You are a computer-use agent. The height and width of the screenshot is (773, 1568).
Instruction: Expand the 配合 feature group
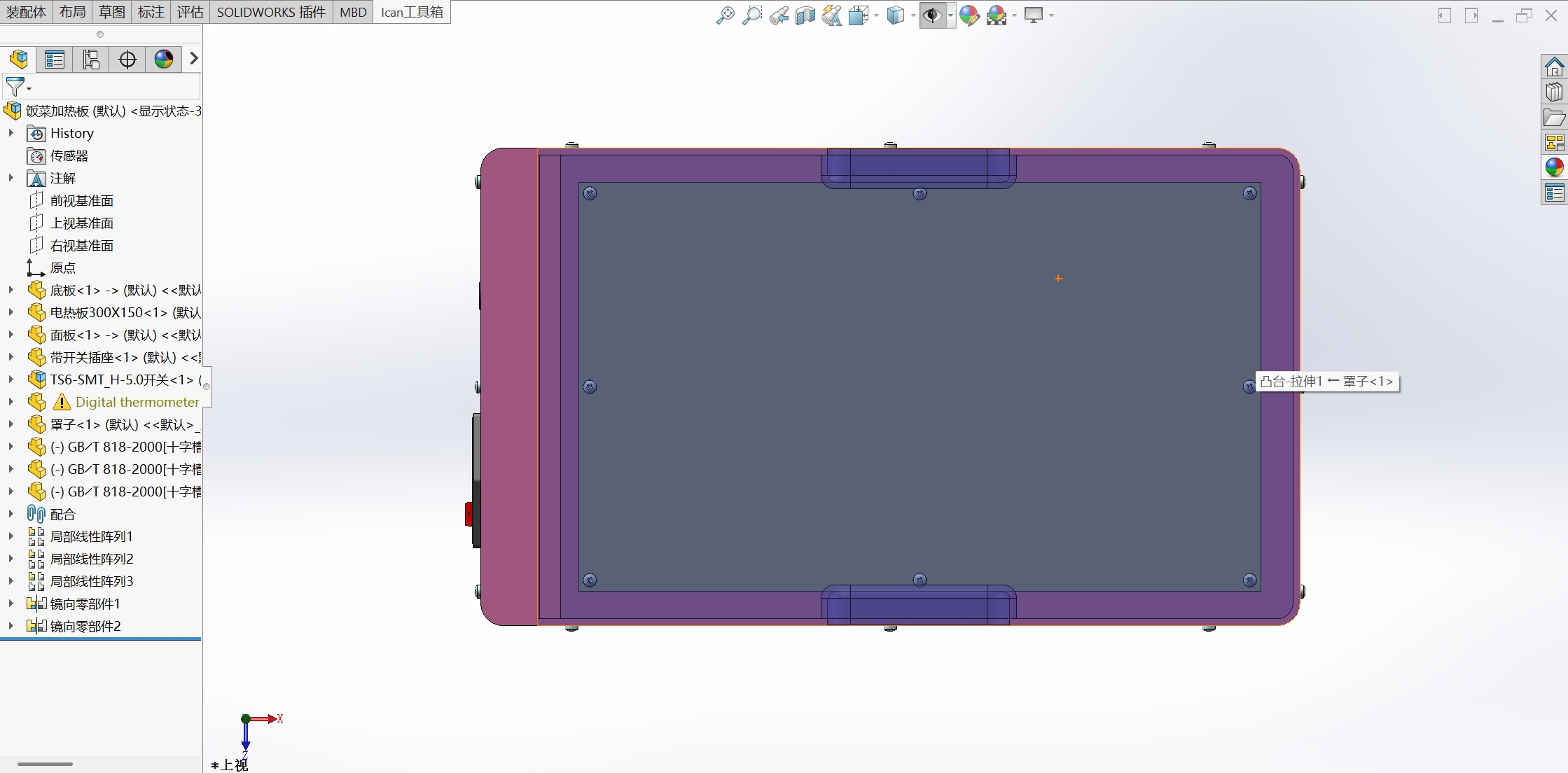(x=9, y=513)
